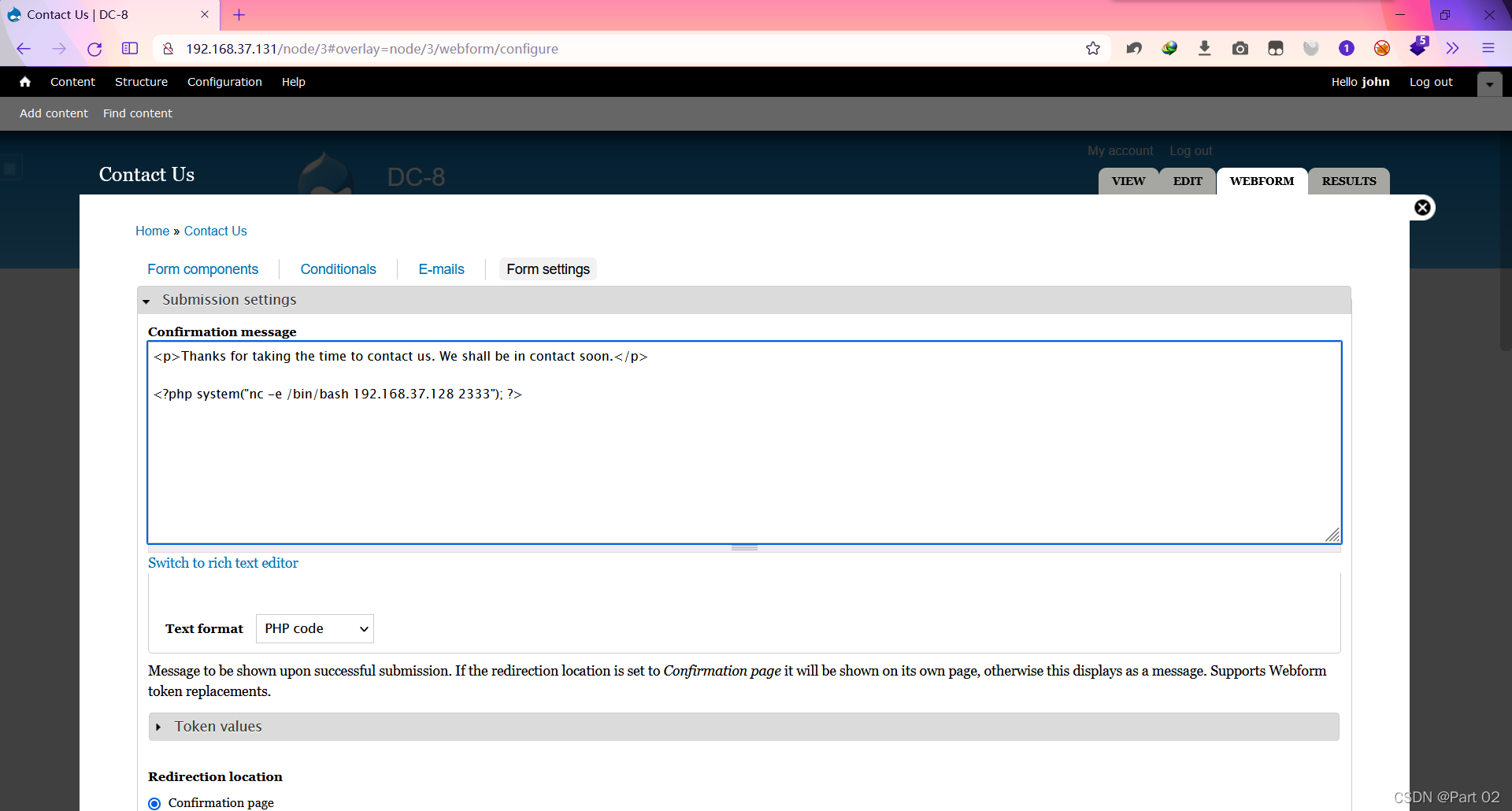1512x811 pixels.
Task: Switch to the VIEW tab
Action: (1128, 181)
